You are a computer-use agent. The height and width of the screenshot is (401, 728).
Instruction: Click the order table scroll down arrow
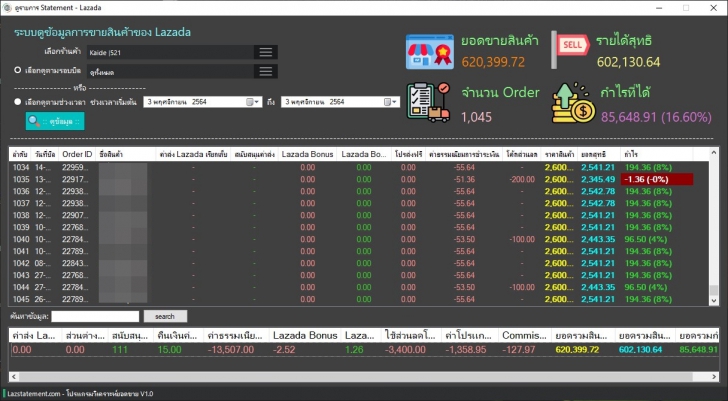tap(714, 301)
